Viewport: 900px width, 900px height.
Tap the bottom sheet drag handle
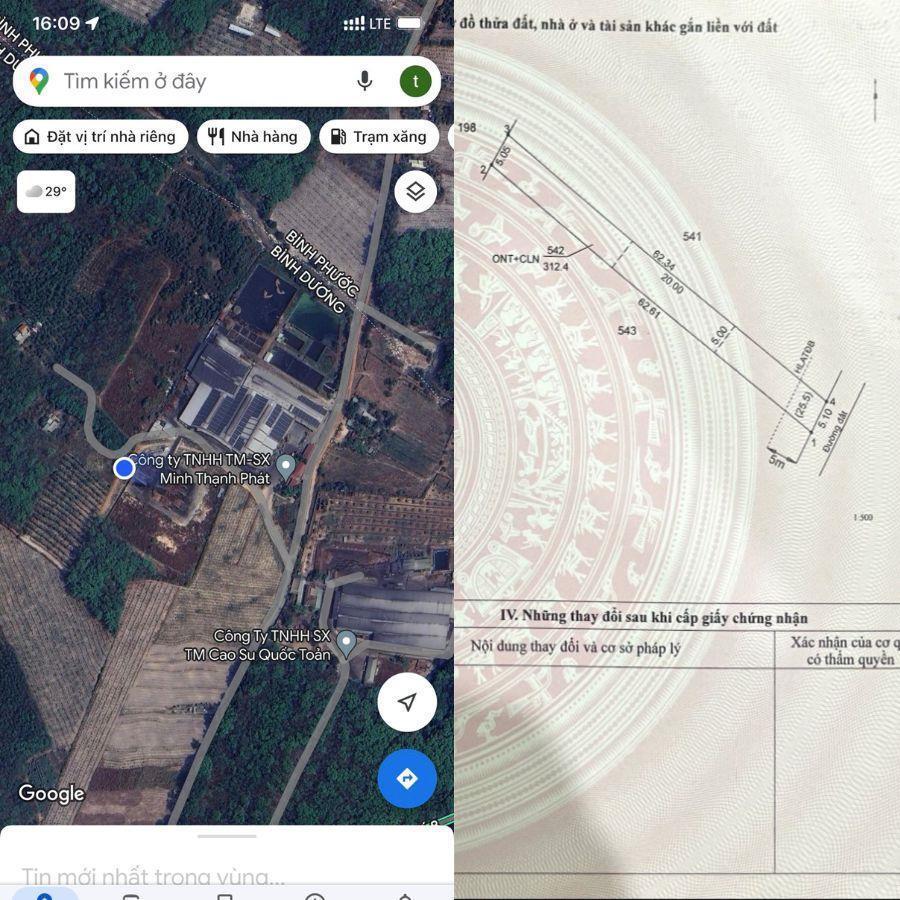[x=227, y=836]
